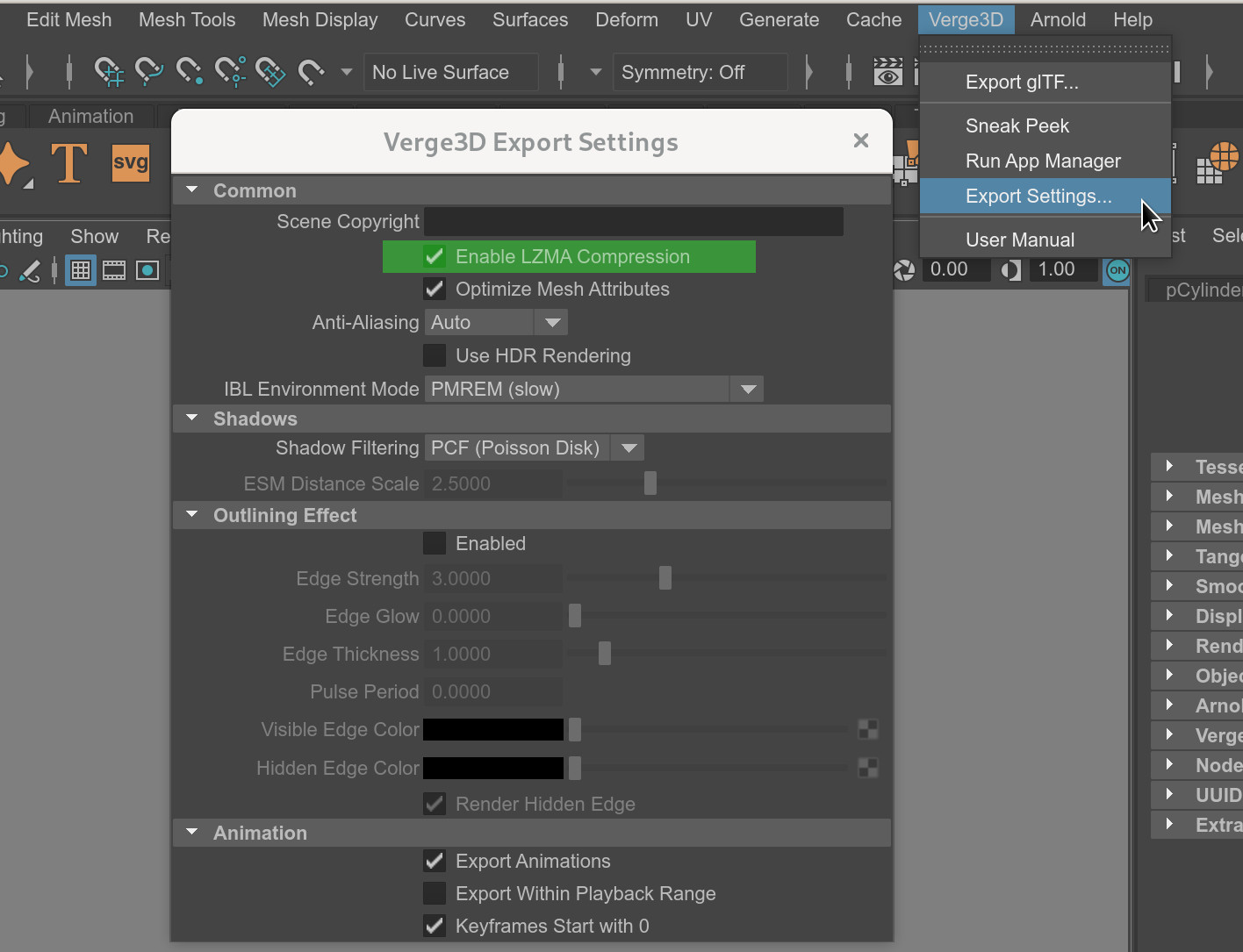Toggle Keyframes Start with 0 checkbox
1243x952 pixels.
435,926
